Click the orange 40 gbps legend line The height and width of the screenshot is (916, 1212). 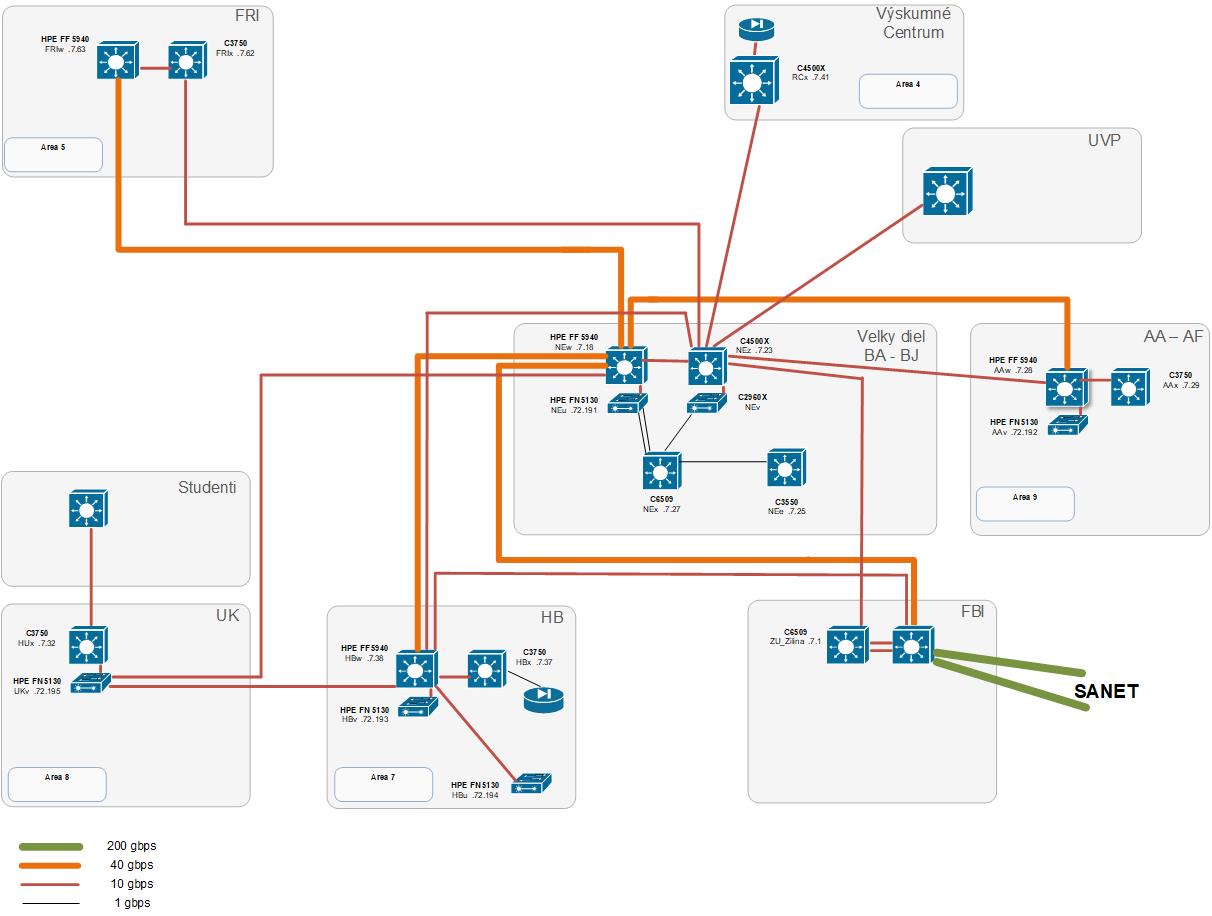[x=49, y=865]
